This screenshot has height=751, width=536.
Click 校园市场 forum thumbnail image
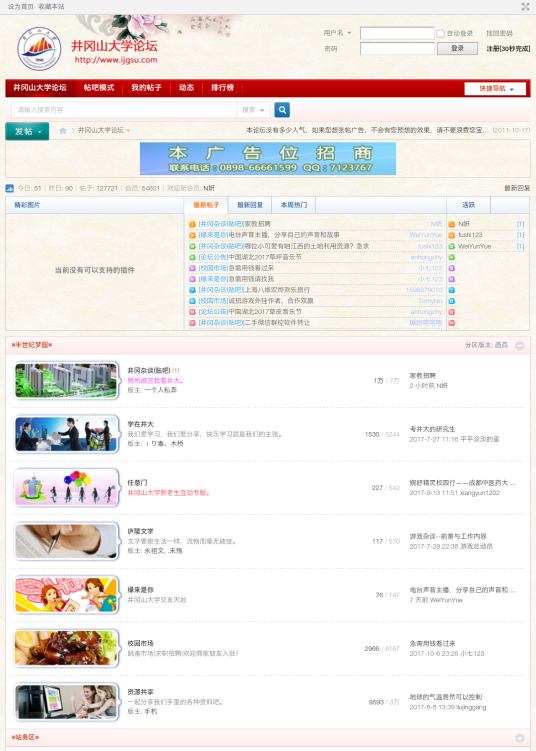click(66, 649)
